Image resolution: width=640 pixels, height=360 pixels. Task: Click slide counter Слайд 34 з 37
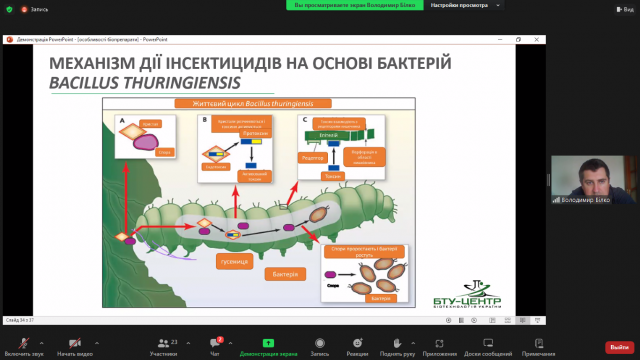click(20, 320)
